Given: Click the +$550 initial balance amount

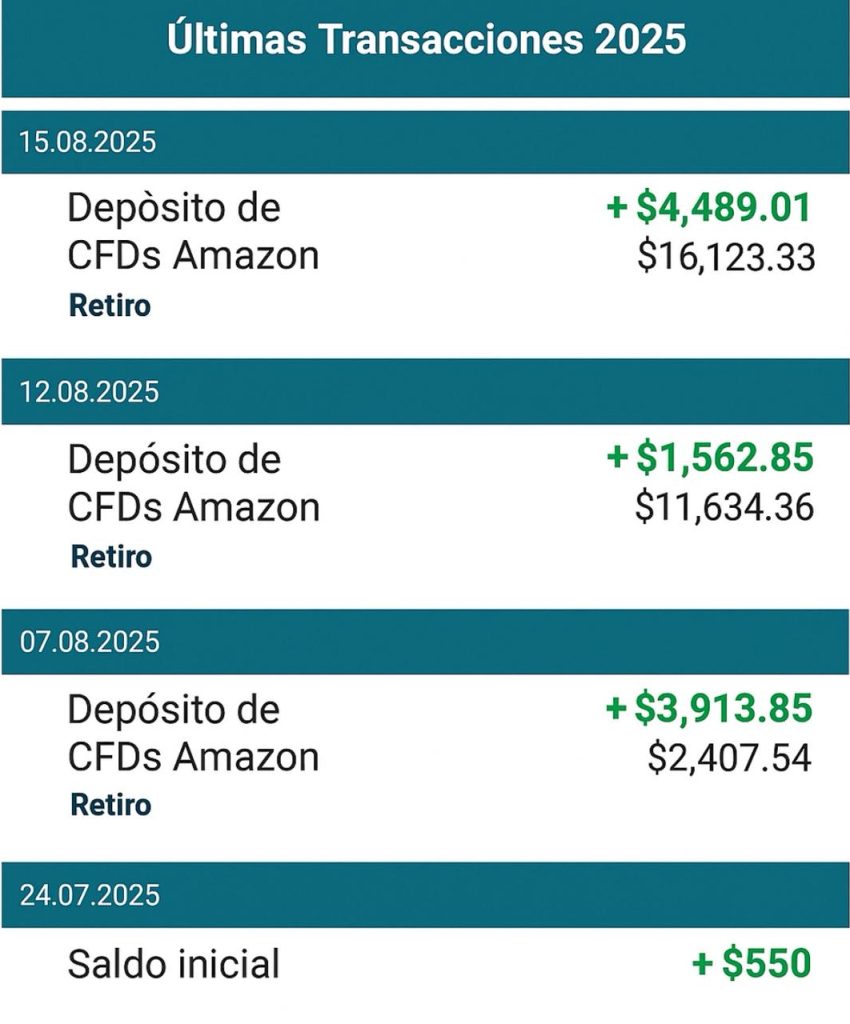Looking at the screenshot, I should [751, 964].
